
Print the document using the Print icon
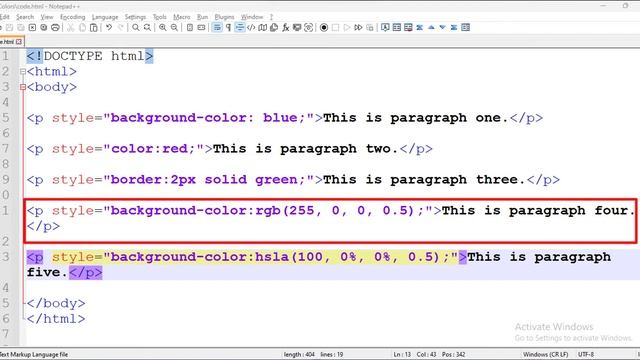55,27
